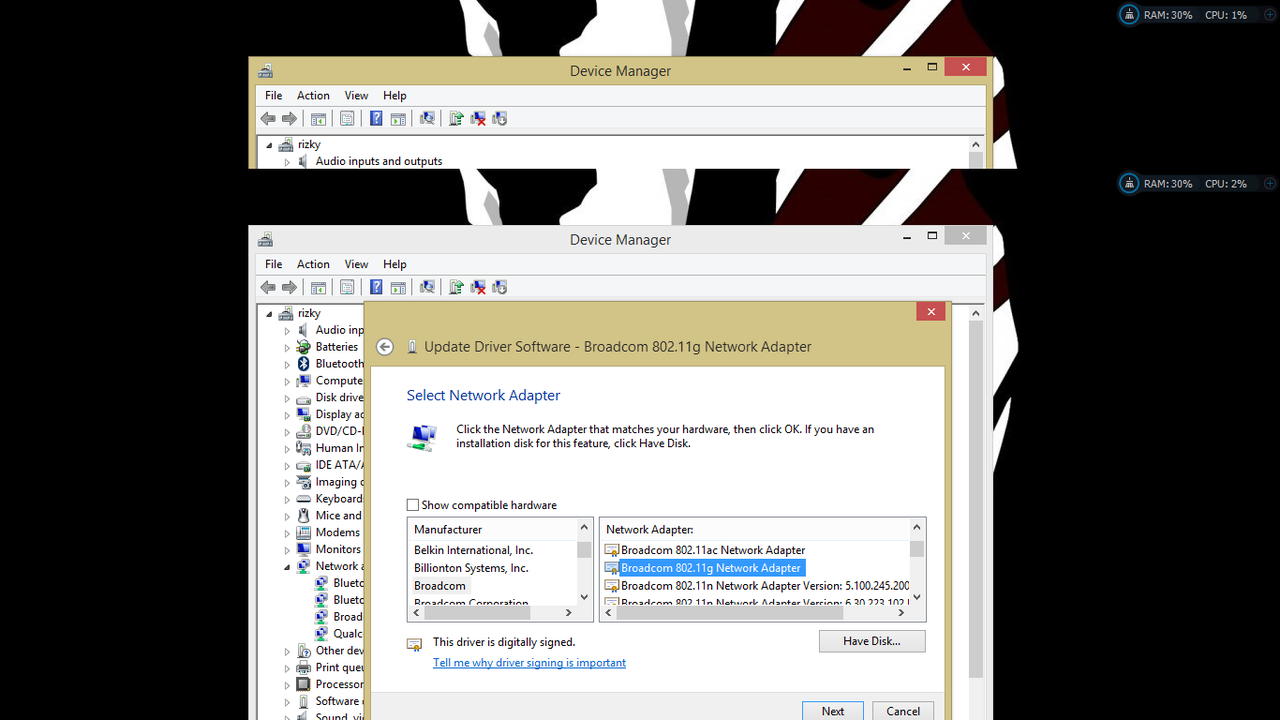Viewport: 1280px width, 720px height.
Task: Click the Show/Hide Console Tree toolbar icon
Action: (316, 287)
